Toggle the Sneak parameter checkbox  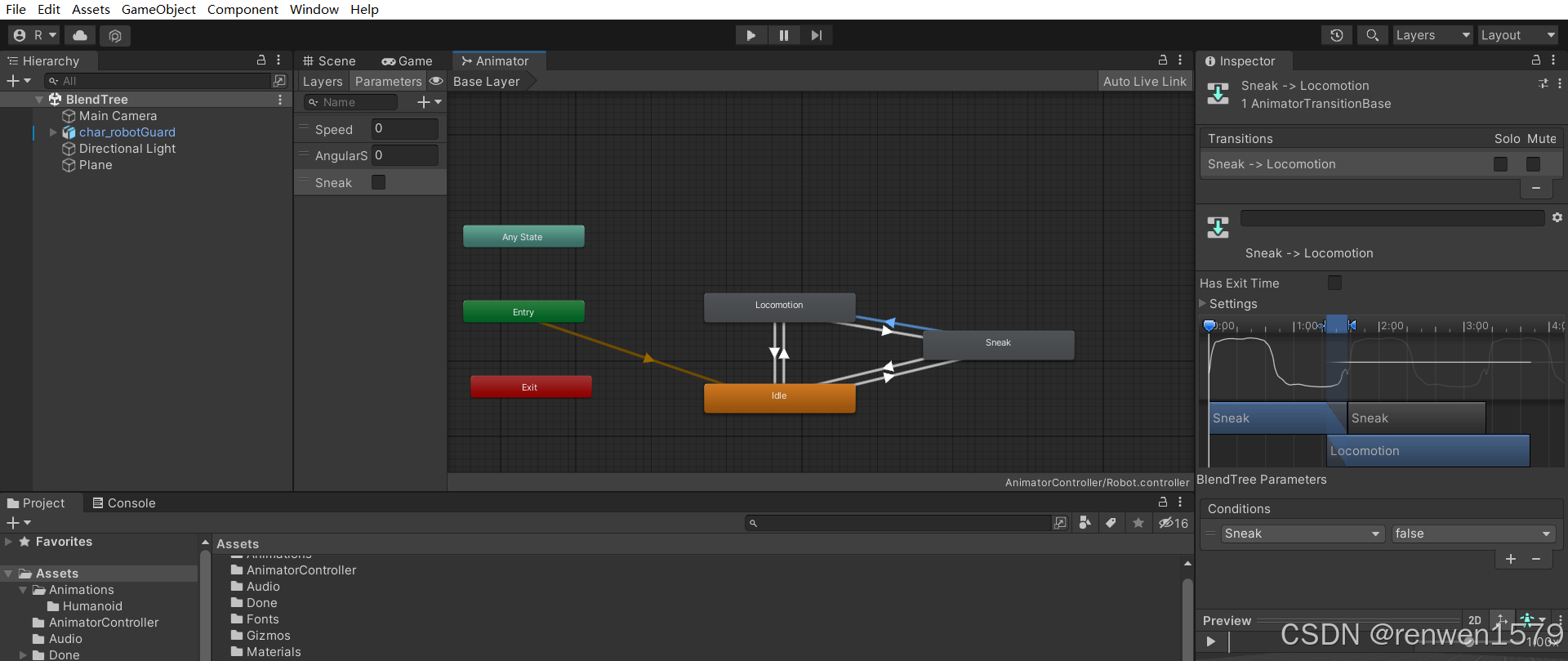pos(378,182)
